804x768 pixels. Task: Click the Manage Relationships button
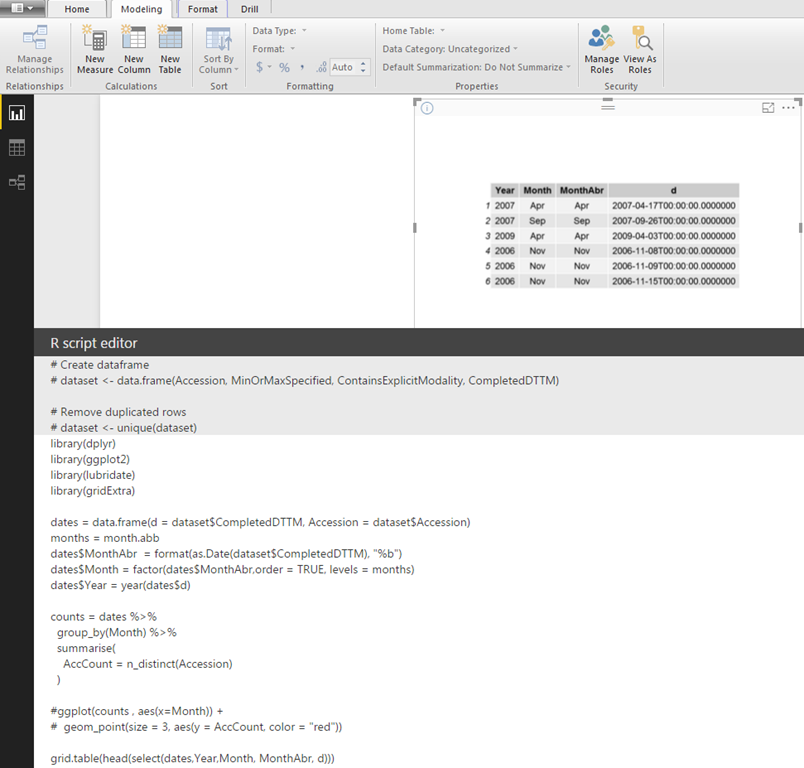tap(34, 50)
